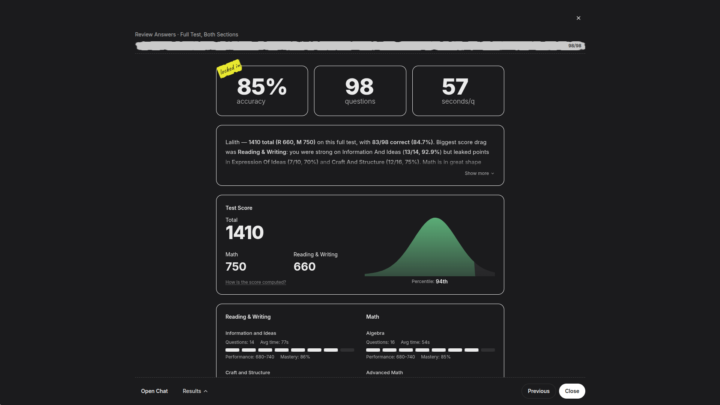
Task: Go to the Previous page
Action: click(x=538, y=391)
